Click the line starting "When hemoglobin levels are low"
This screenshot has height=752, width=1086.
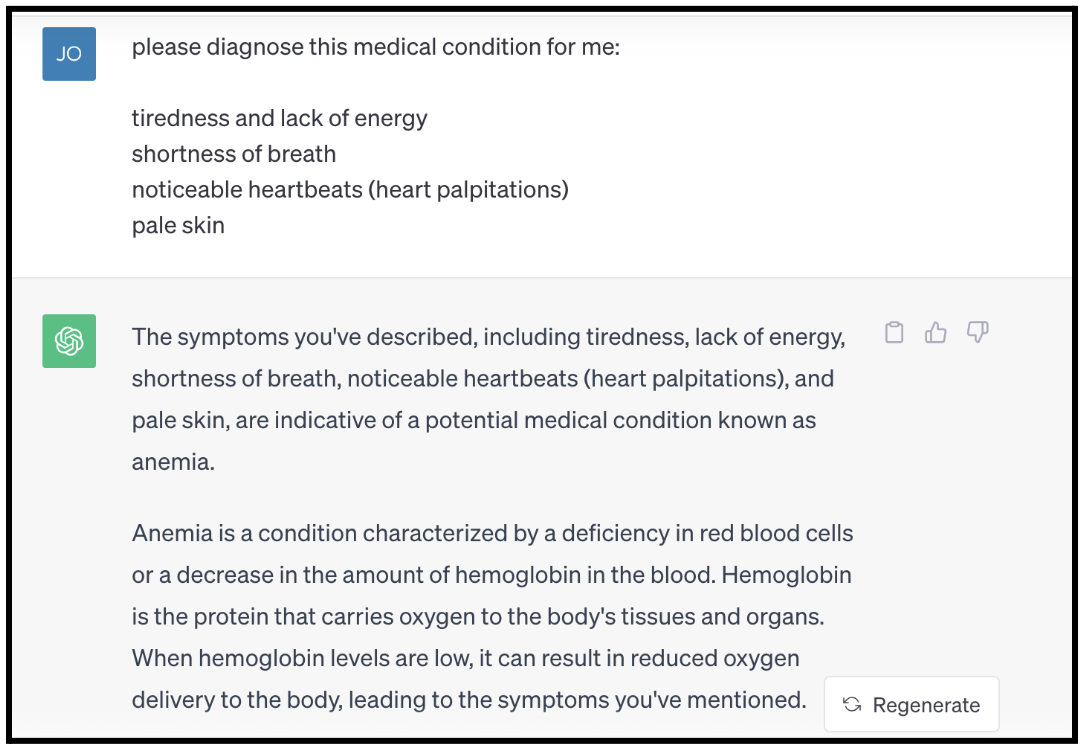(x=465, y=658)
